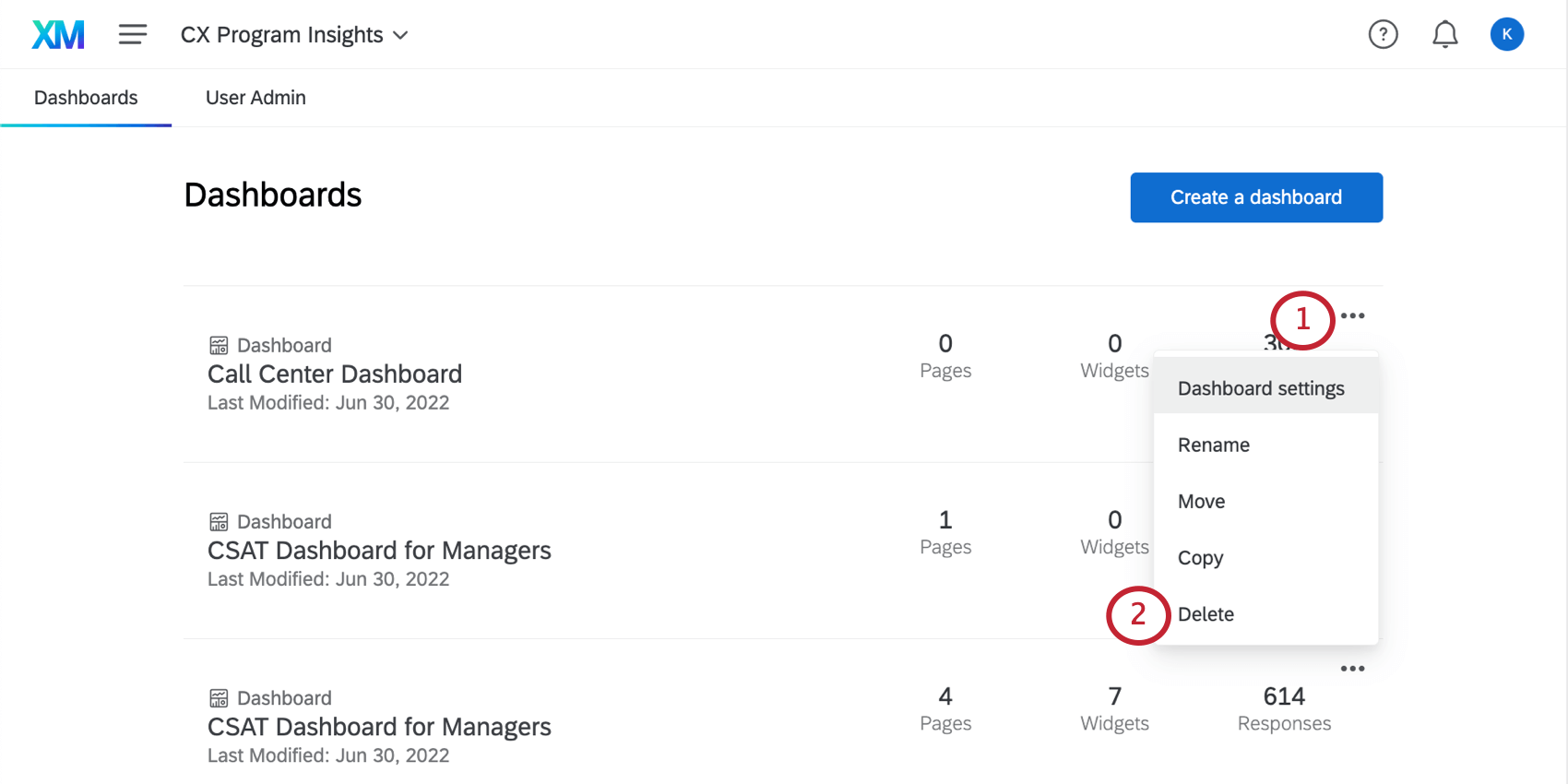Open the hamburger navigation menu
Image resolution: width=1568 pixels, height=784 pixels.
click(x=133, y=35)
